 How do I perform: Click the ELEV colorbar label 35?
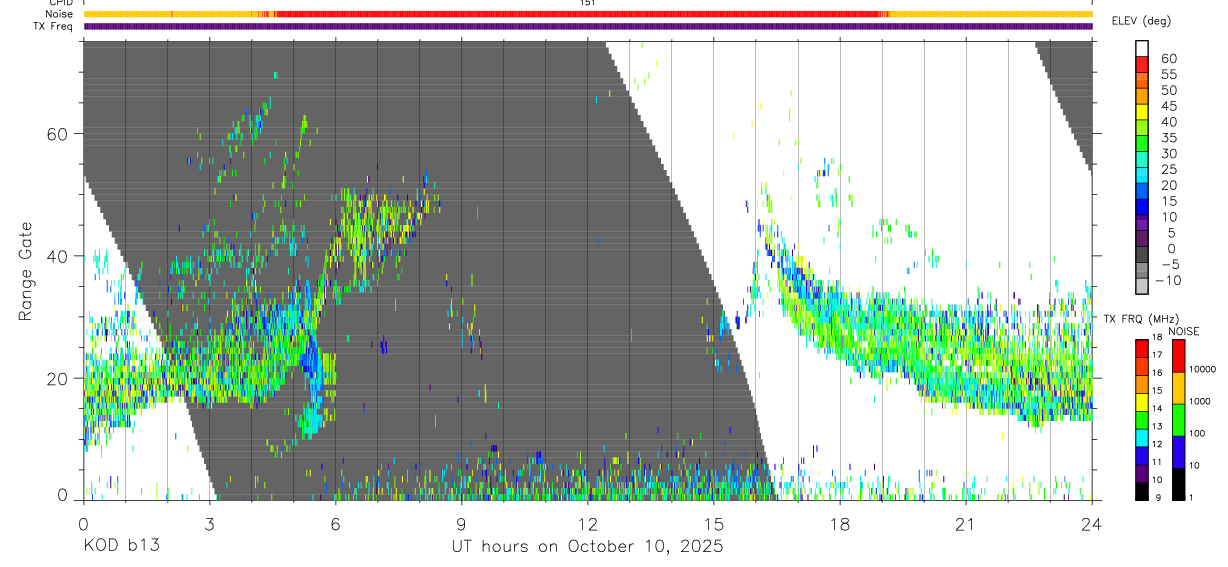point(1168,138)
